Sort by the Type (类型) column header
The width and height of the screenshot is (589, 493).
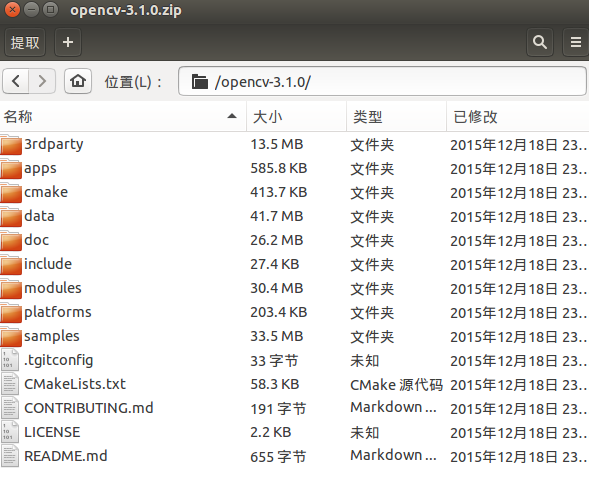396,116
